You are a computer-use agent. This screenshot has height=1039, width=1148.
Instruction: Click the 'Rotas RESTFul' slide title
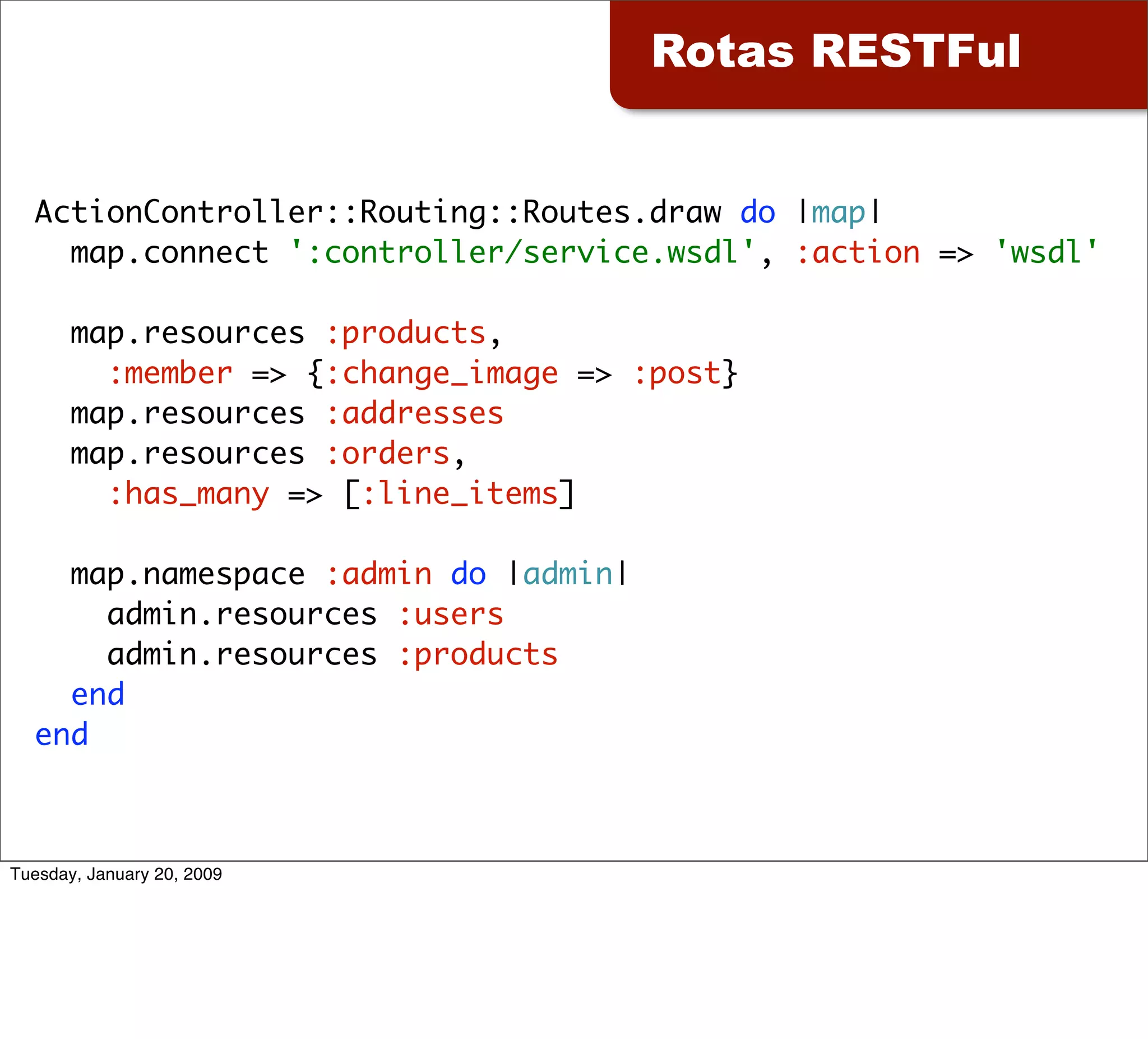(x=835, y=51)
